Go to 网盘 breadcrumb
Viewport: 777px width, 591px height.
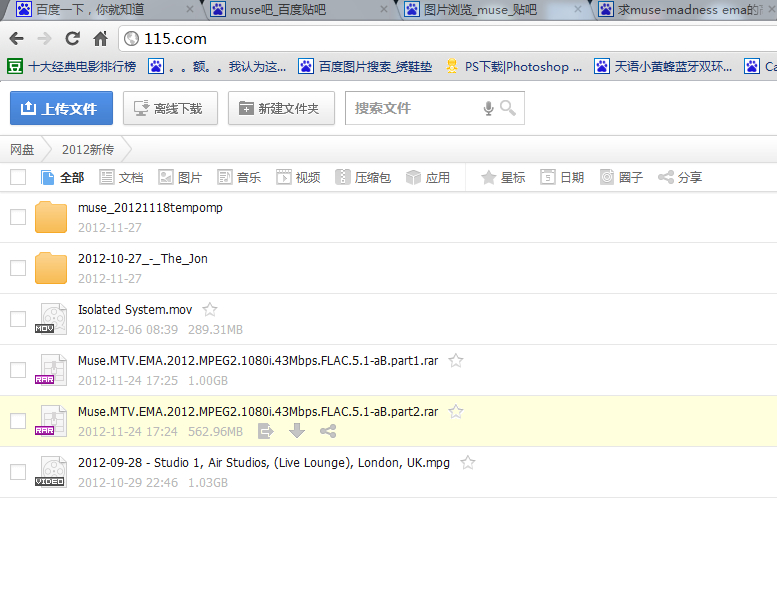22,150
